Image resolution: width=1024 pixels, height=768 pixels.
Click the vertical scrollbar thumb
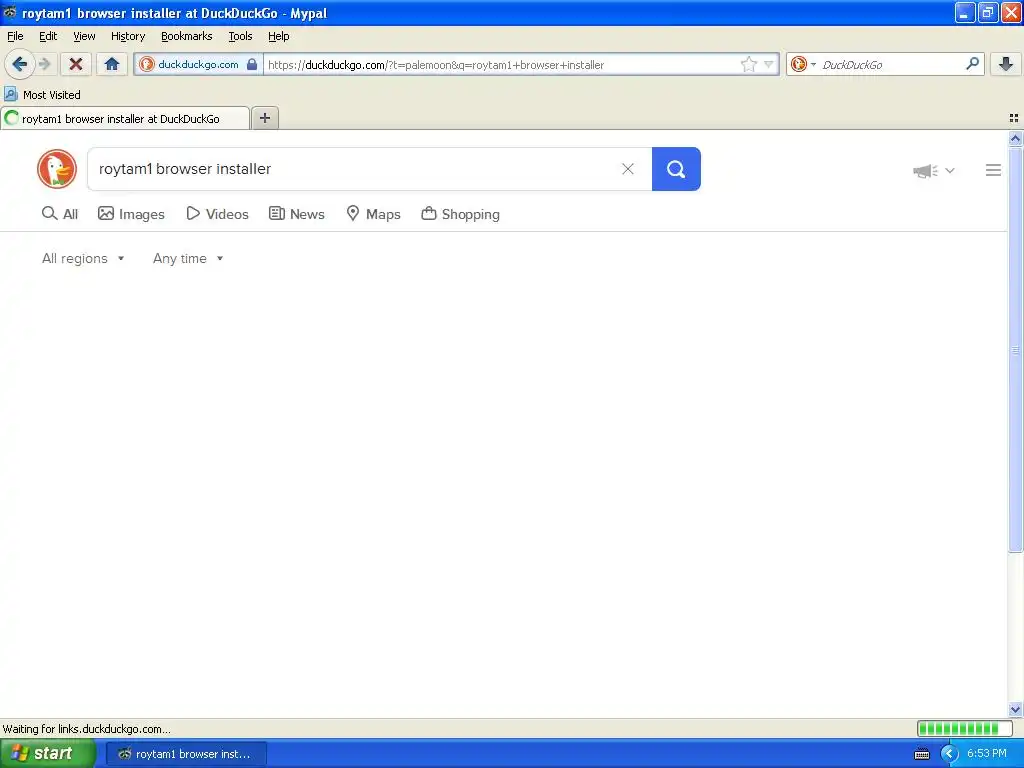click(1015, 350)
